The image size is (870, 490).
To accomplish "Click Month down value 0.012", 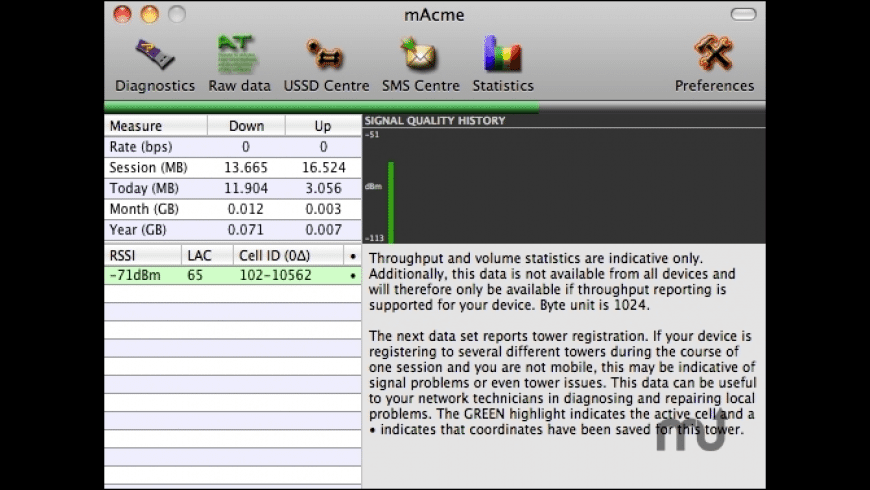I will point(246,209).
